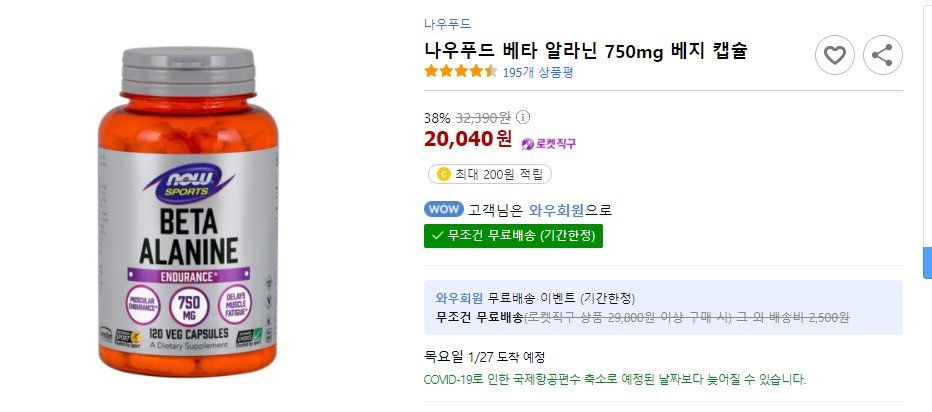Open the 나우푸드 brand link
932x412 pixels.
pyautogui.click(x=448, y=24)
